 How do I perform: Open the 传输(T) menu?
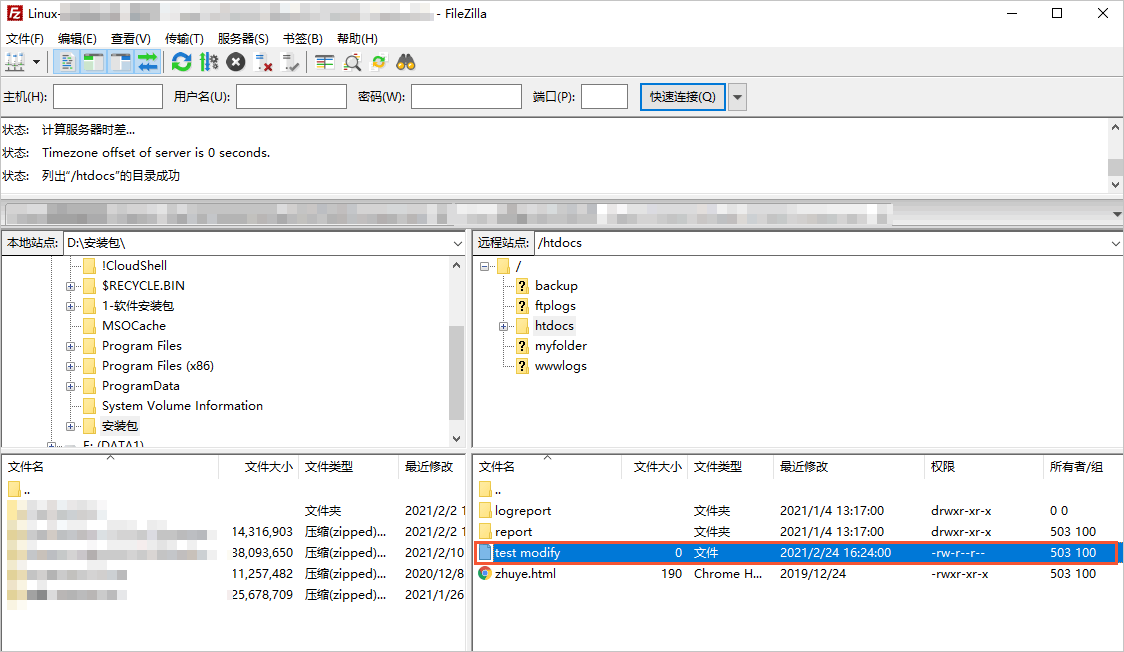click(184, 39)
